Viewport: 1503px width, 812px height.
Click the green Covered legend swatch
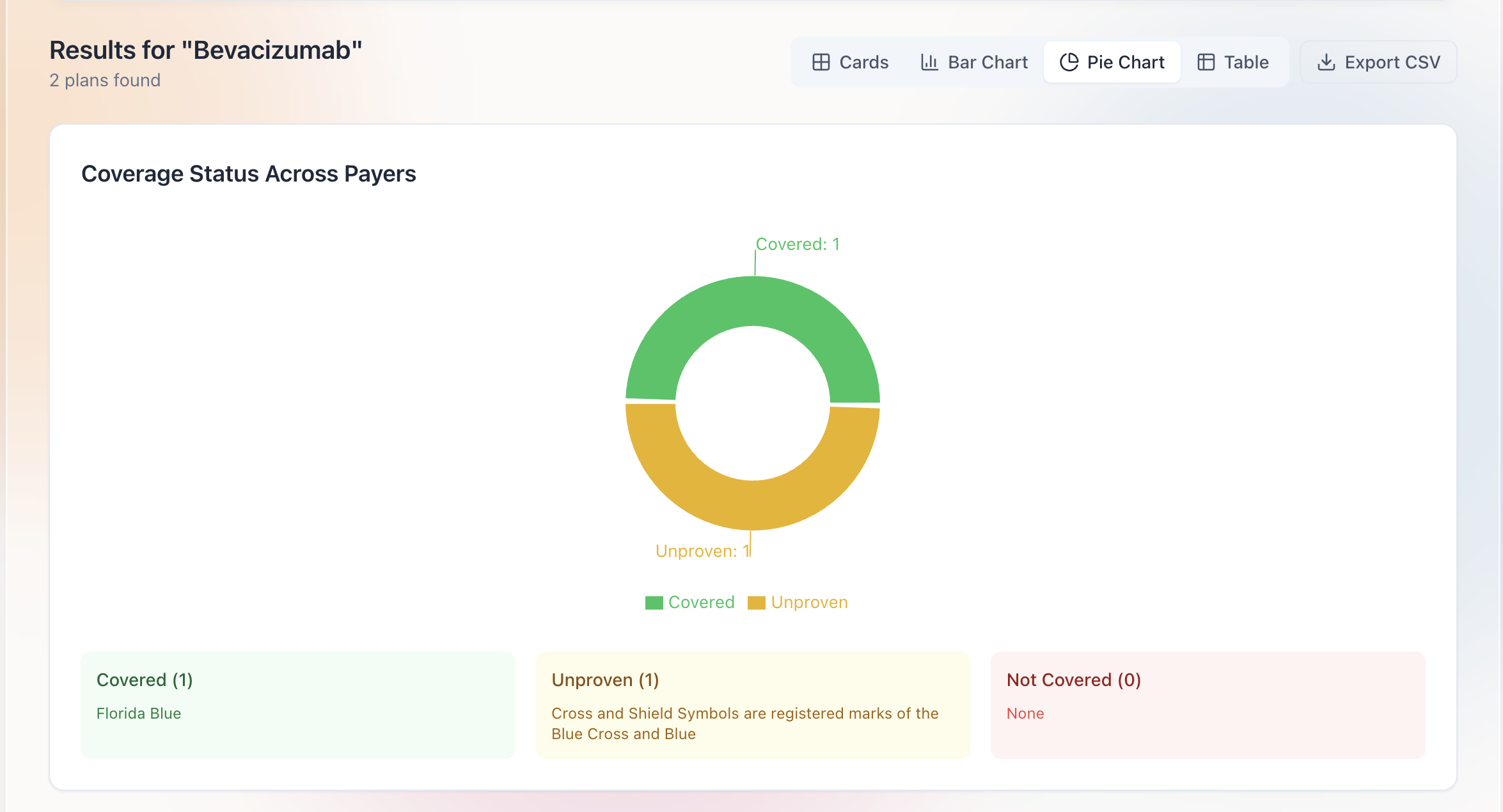pos(654,603)
